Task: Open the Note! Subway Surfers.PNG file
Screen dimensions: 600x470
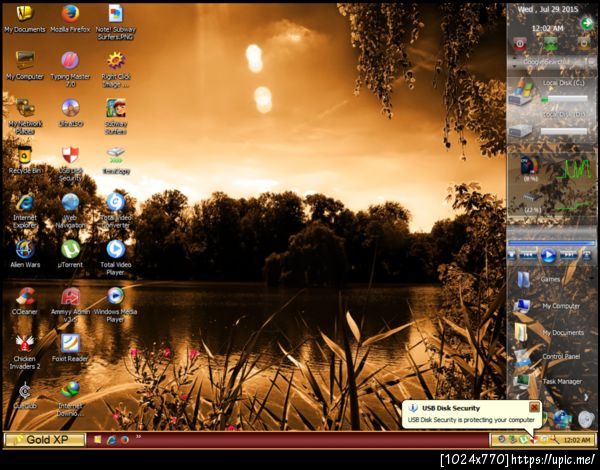Action: point(116,22)
